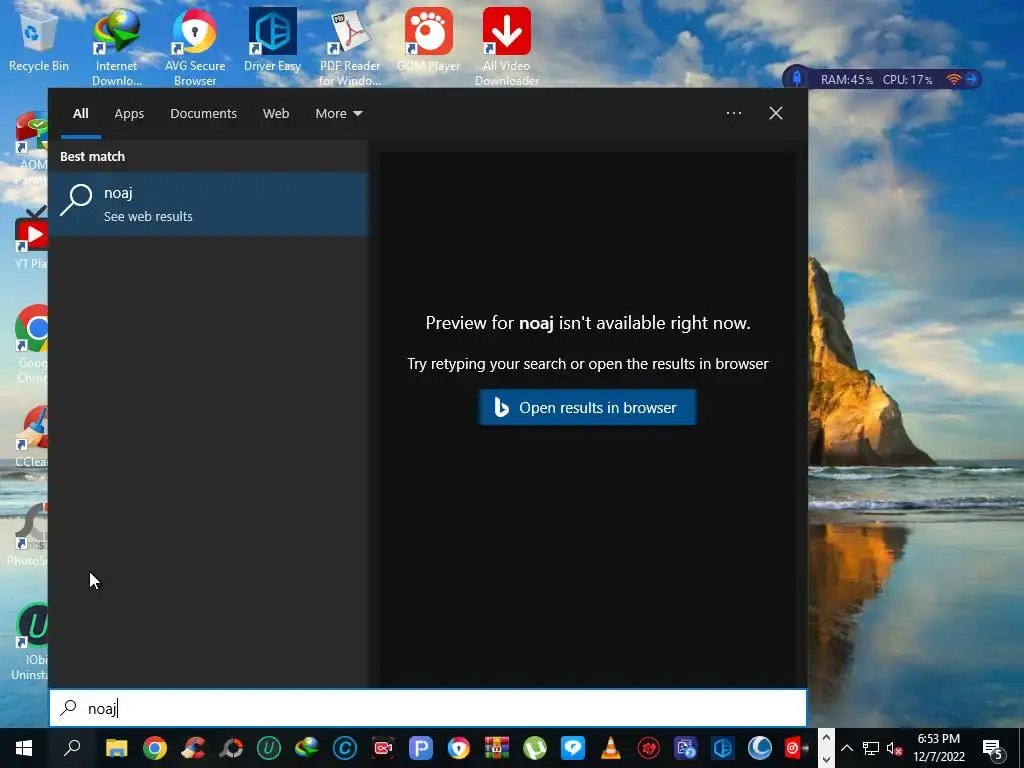
Task: Click in the search box containing noaj
Action: tap(428, 708)
